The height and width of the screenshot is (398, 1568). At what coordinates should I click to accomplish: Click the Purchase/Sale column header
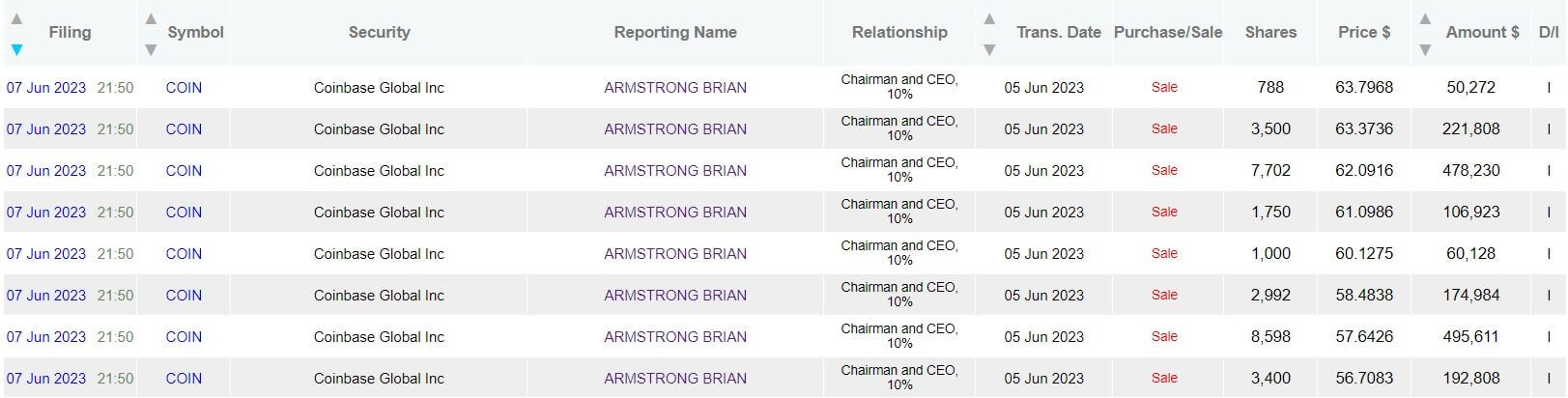pyautogui.click(x=1168, y=33)
